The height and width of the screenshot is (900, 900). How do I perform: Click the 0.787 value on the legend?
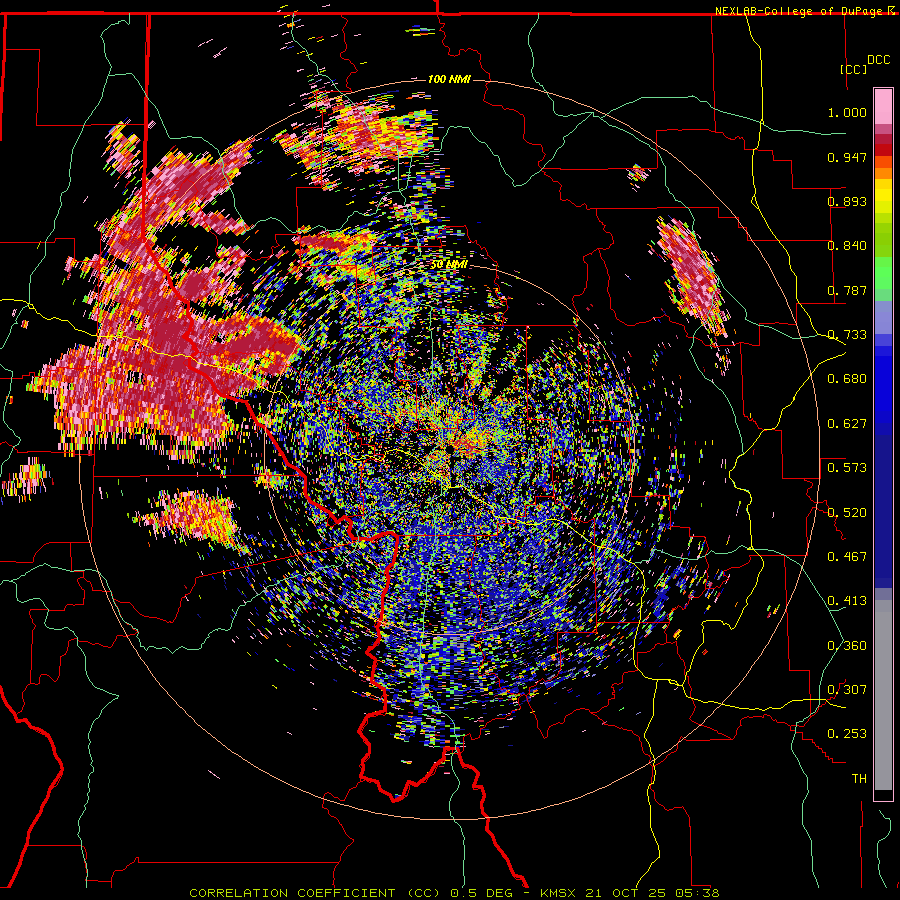click(847, 290)
